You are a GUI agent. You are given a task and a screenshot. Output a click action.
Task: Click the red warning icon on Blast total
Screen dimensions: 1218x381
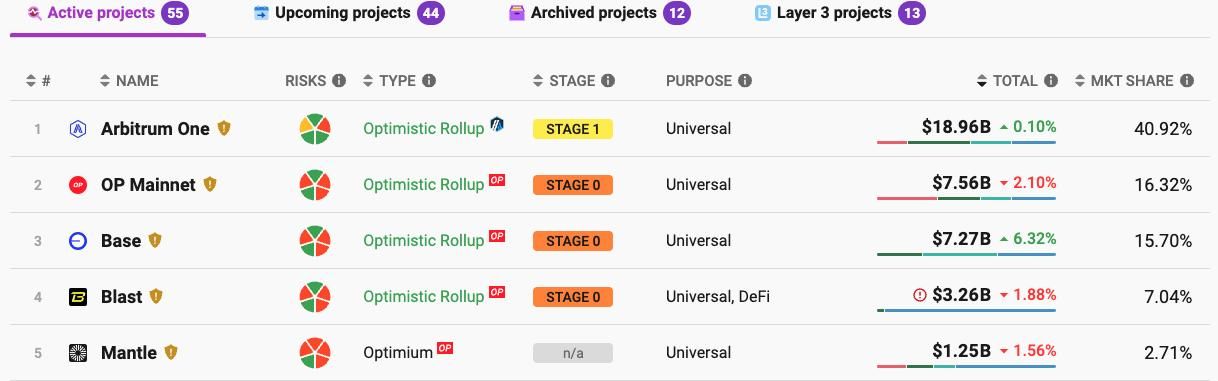[920, 295]
